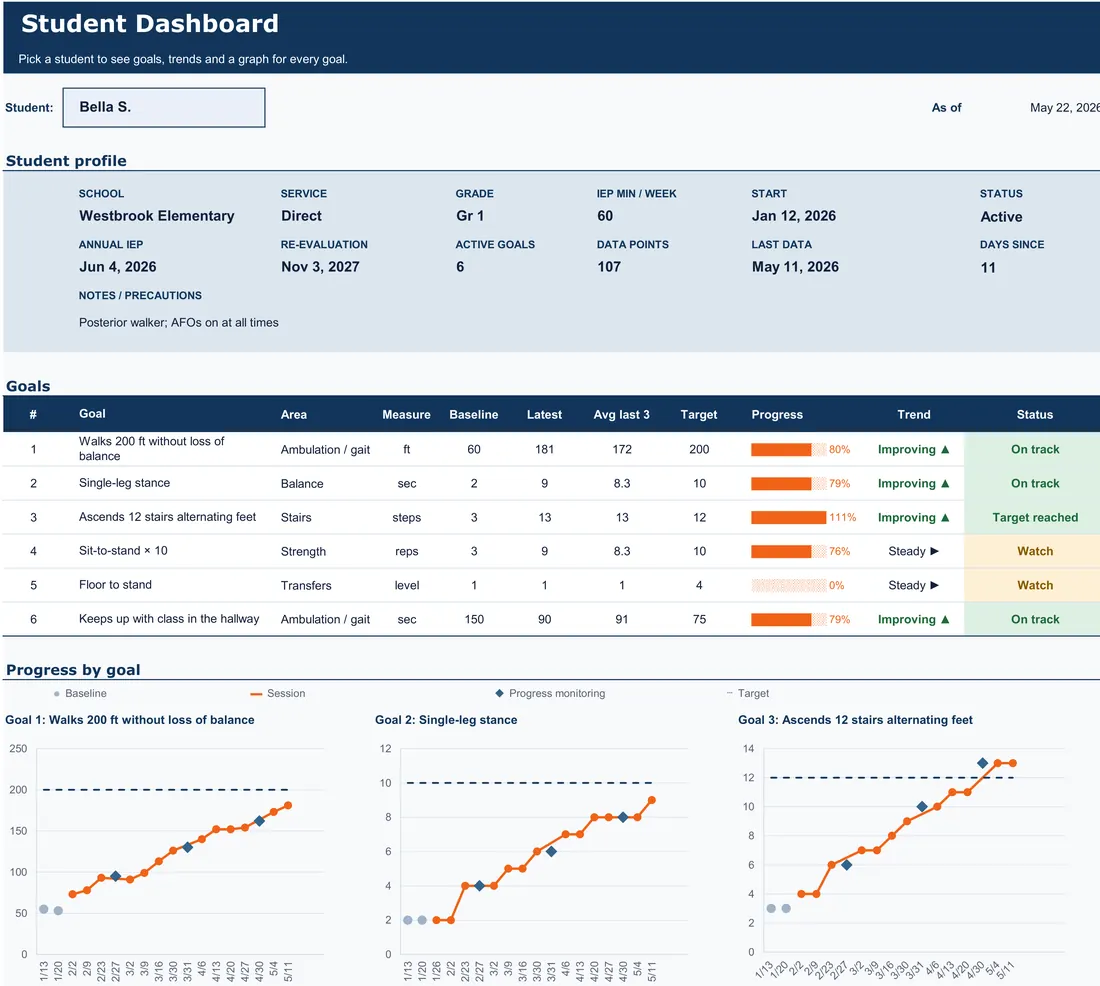Select the Progress by goal section heading

[x=73, y=669]
